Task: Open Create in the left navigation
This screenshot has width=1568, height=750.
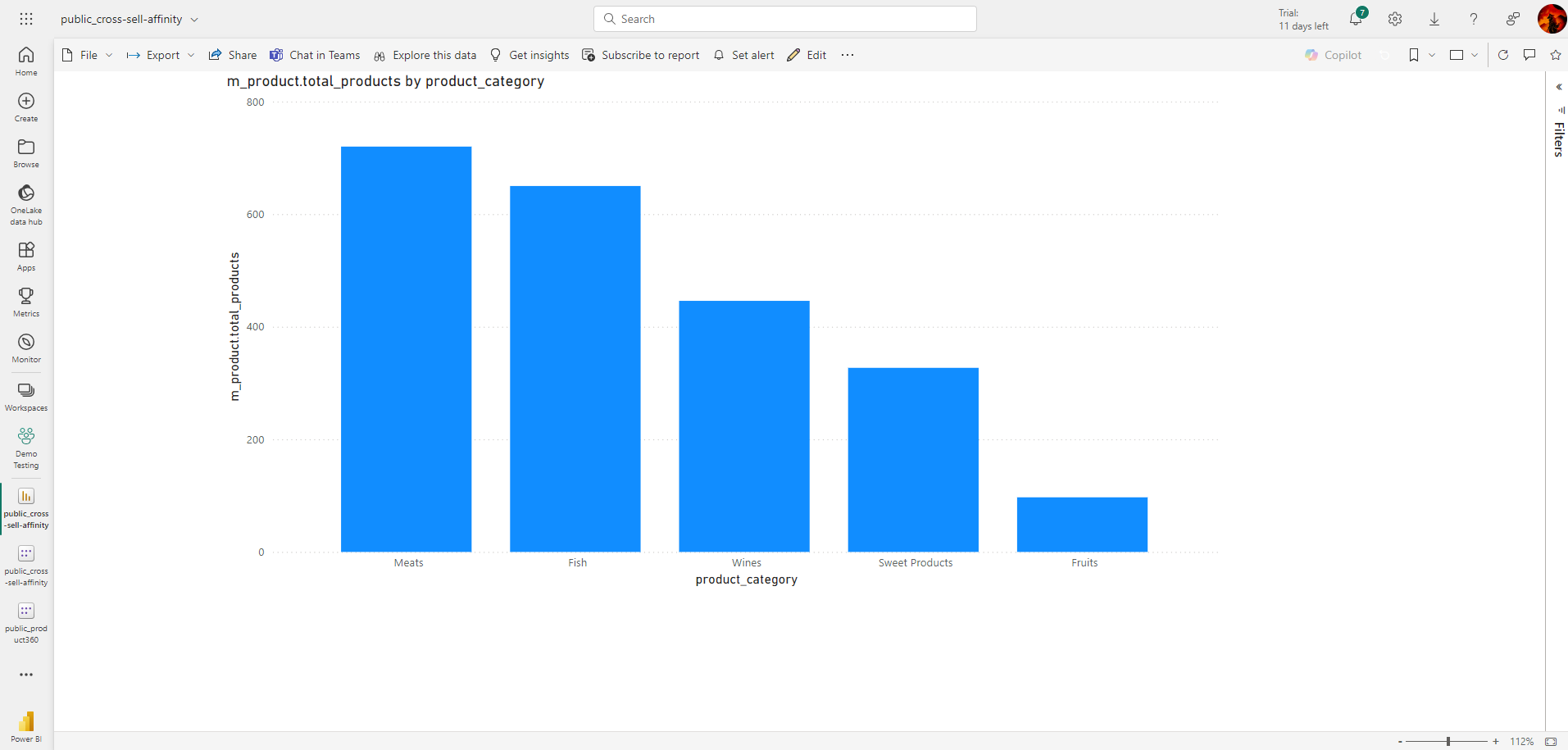Action: tap(26, 107)
